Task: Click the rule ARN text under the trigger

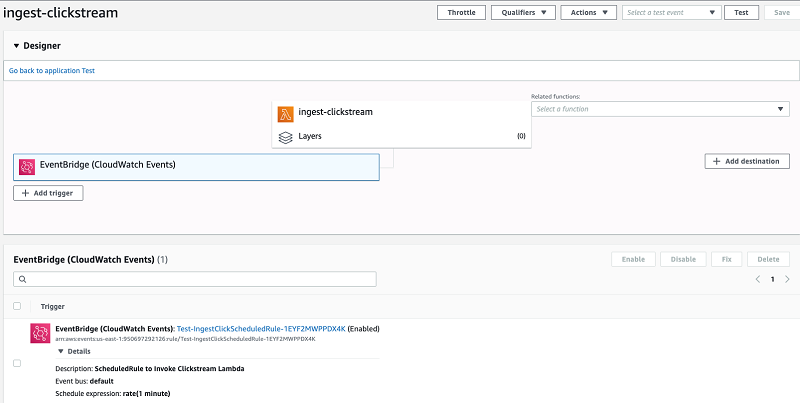Action: [185, 339]
